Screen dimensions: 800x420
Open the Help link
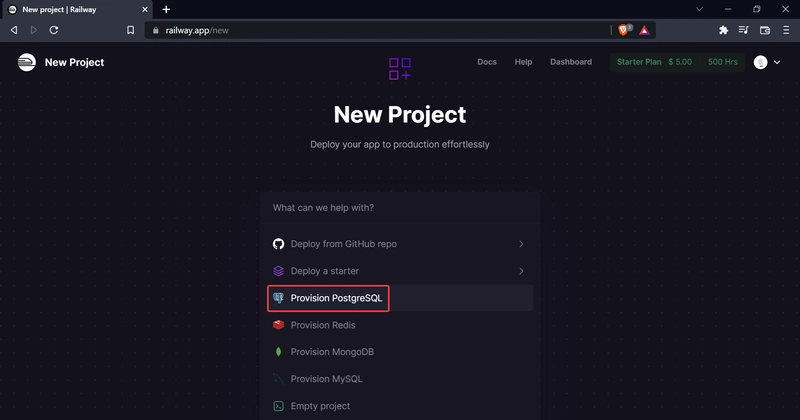523,62
